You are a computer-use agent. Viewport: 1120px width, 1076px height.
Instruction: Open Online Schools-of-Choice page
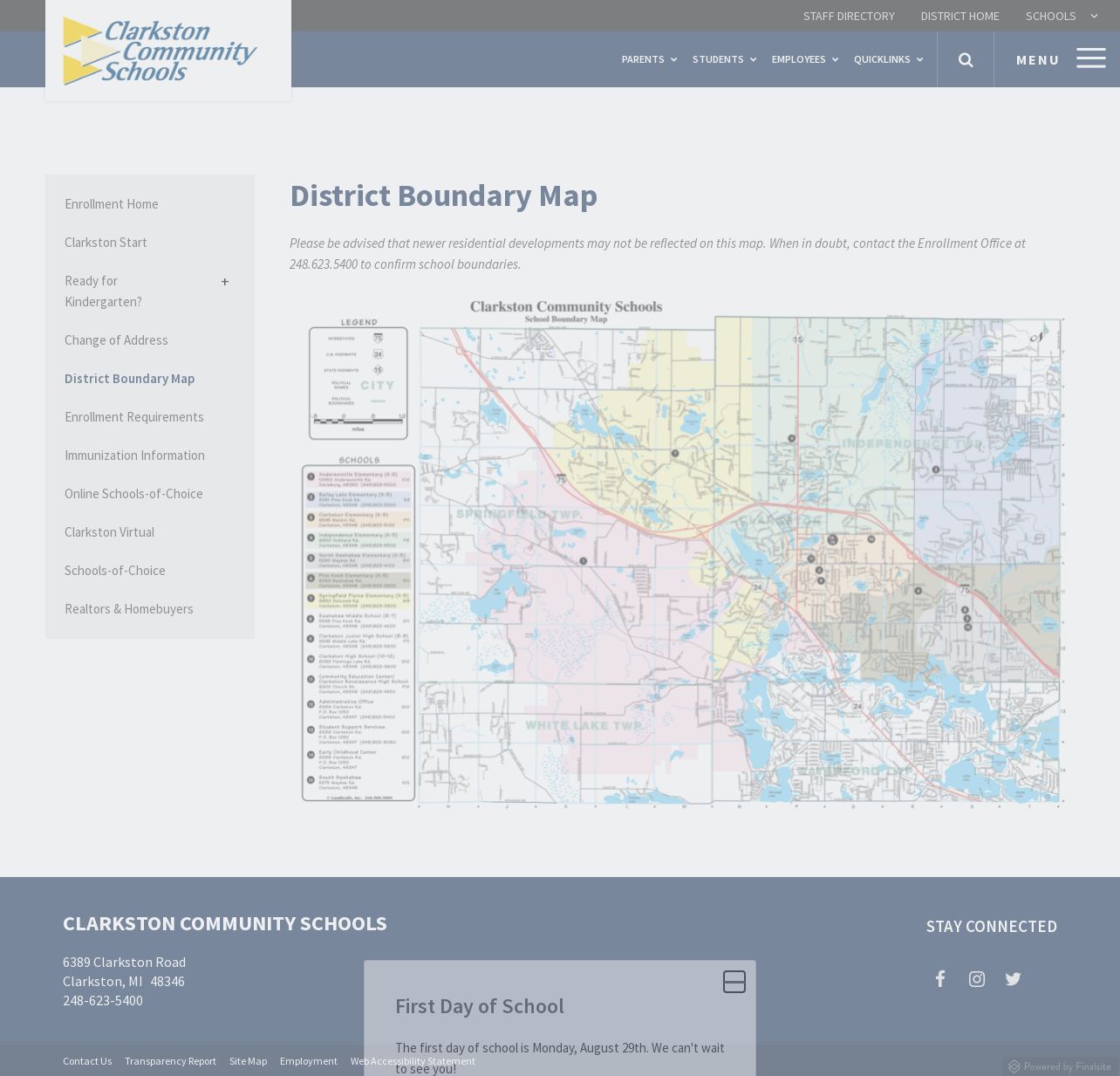click(133, 494)
